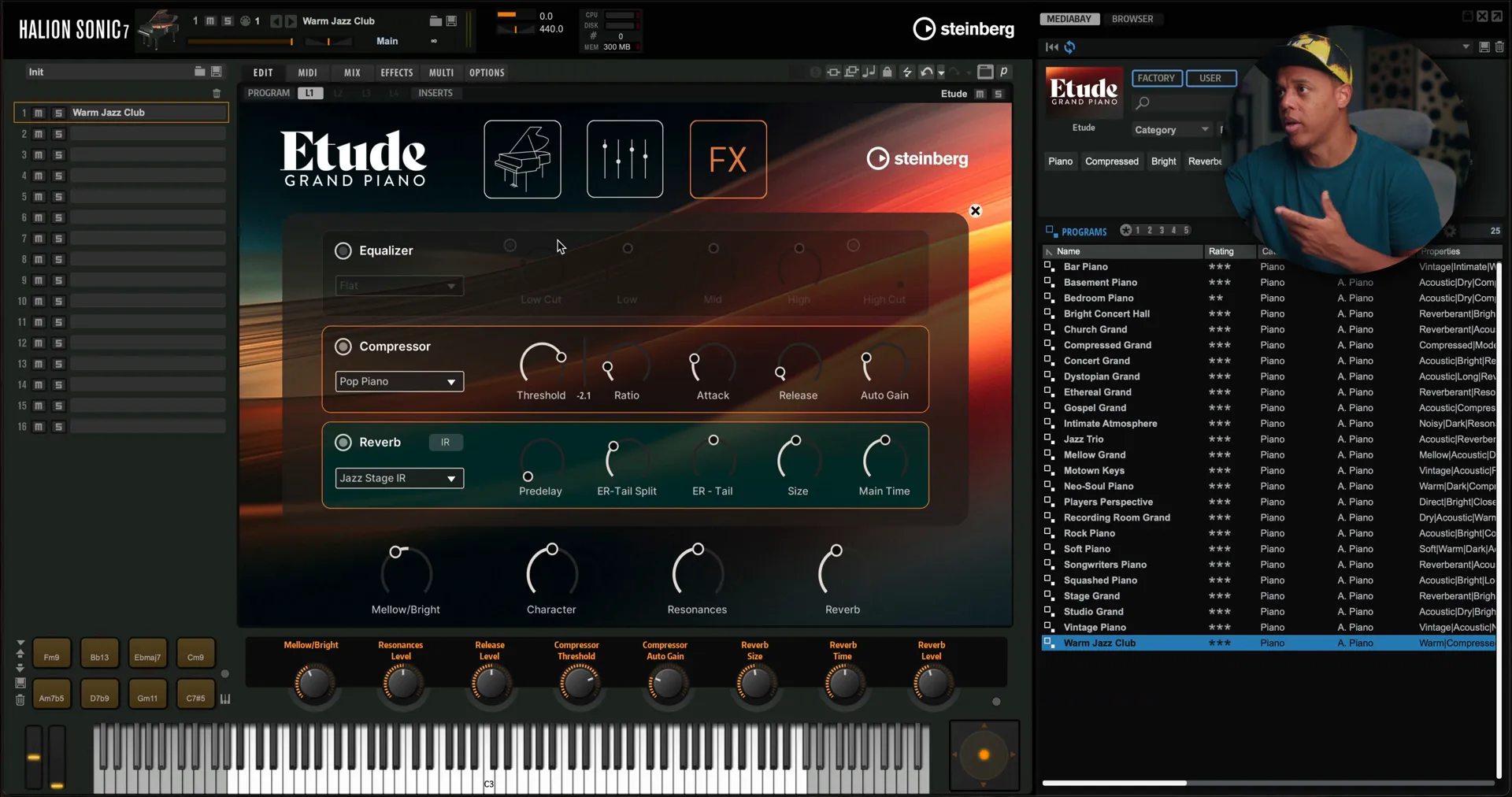The height and width of the screenshot is (797, 1512).
Task: Open the INSERTS tab
Action: click(435, 93)
